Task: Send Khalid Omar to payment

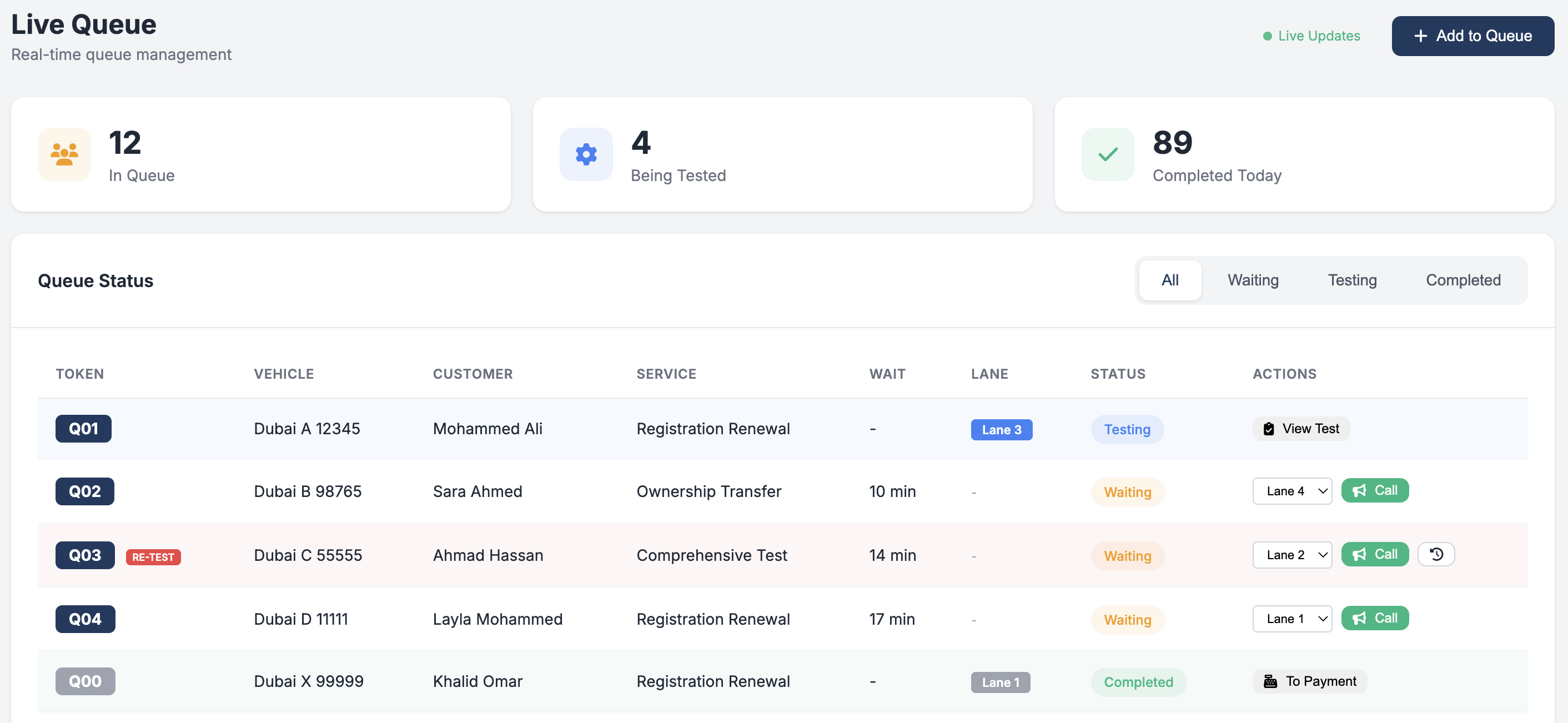Action: (1309, 681)
